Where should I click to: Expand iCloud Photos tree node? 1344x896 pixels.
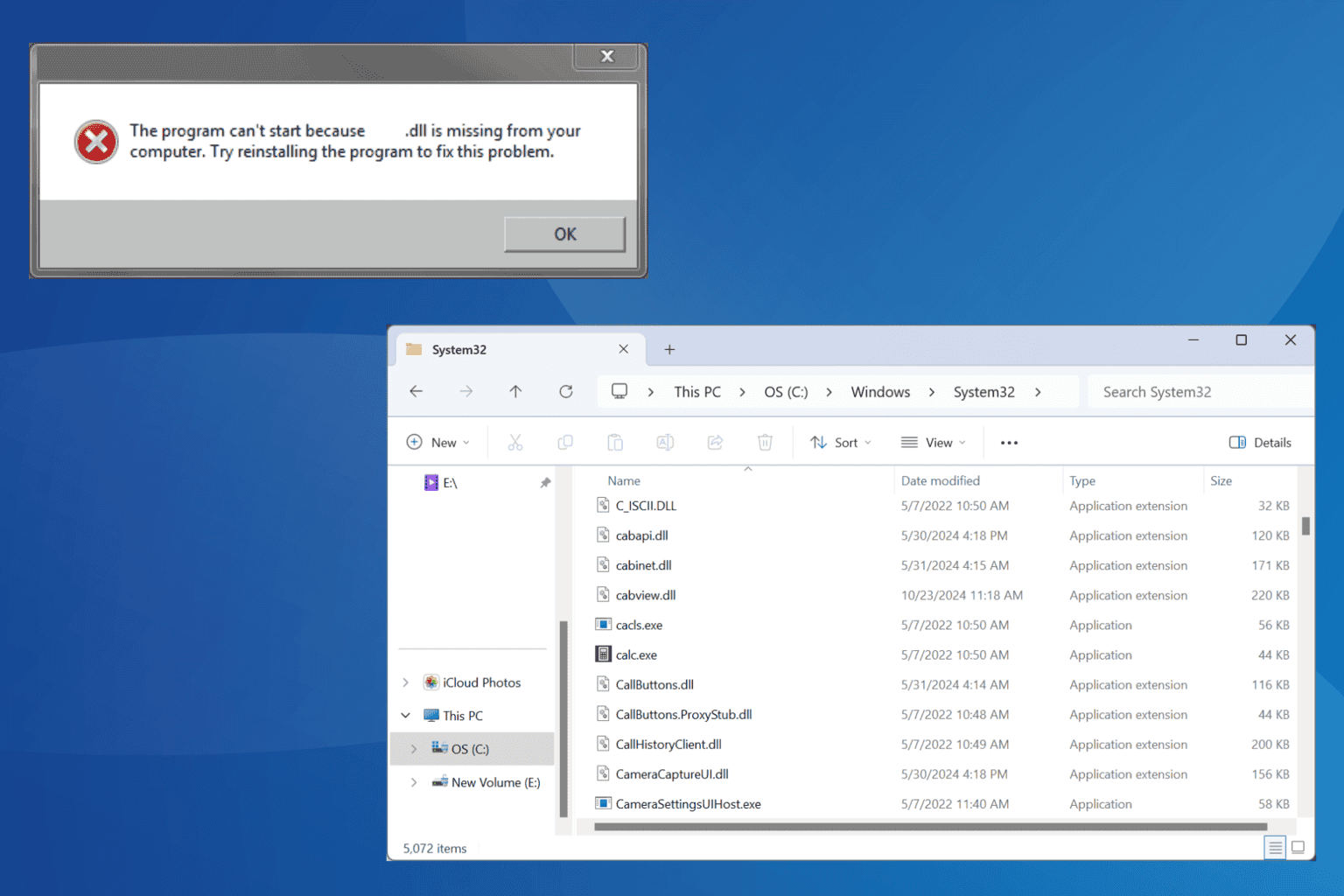[406, 682]
